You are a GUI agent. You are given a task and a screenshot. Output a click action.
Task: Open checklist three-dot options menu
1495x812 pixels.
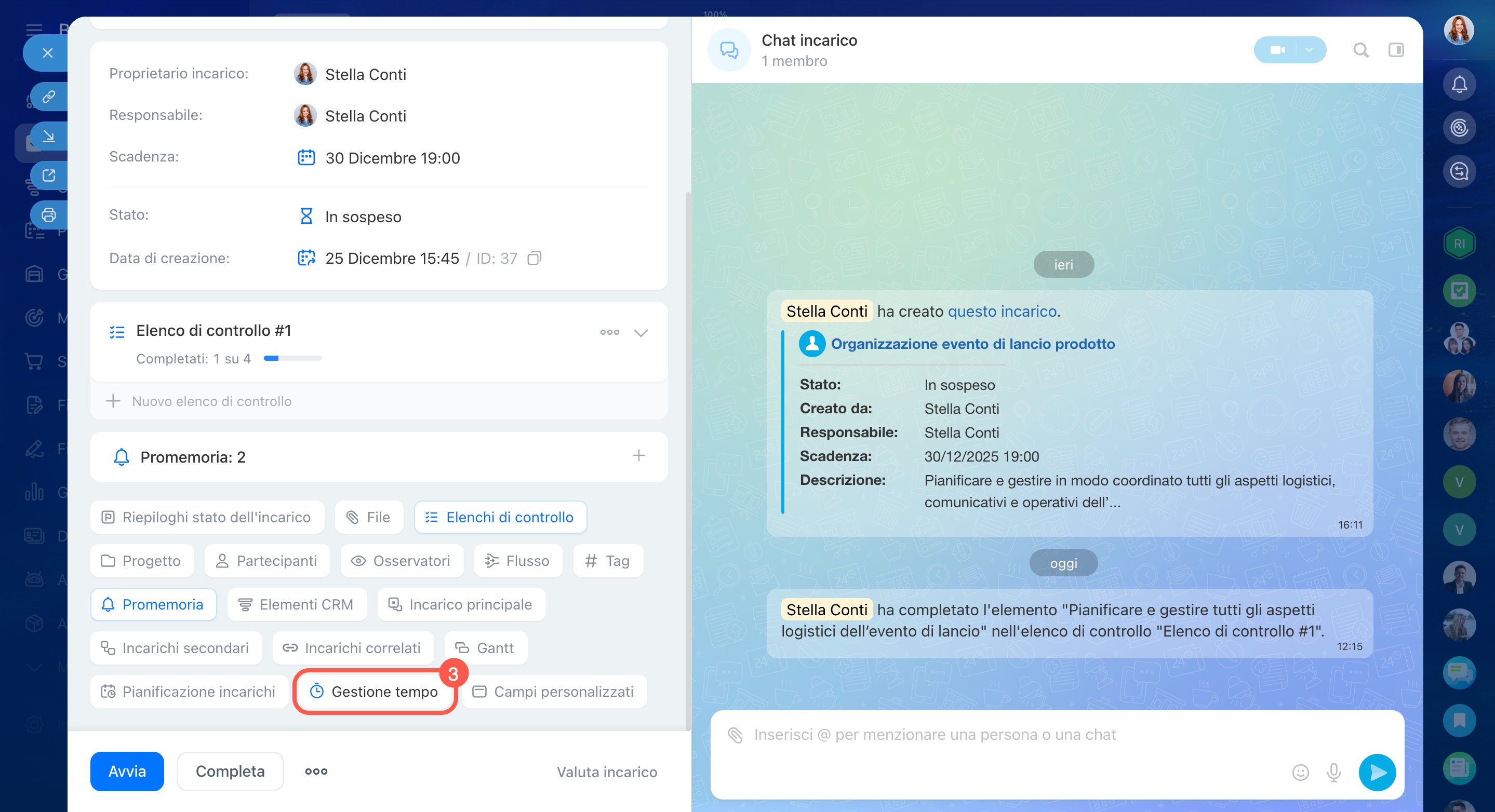[609, 332]
